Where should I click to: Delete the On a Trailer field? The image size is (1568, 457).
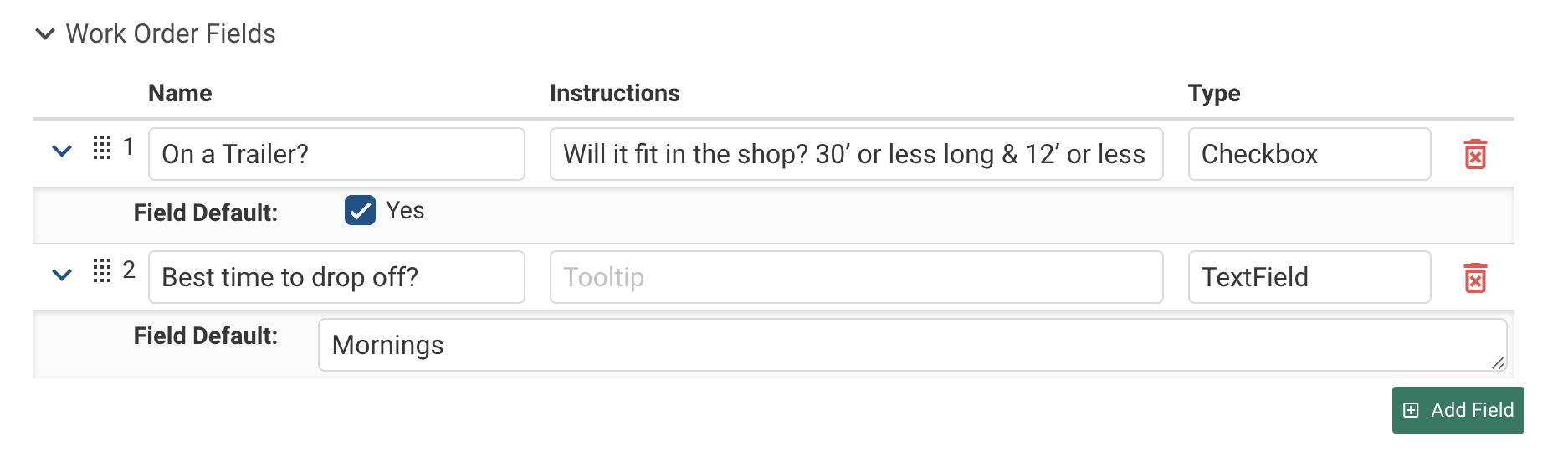coord(1475,155)
